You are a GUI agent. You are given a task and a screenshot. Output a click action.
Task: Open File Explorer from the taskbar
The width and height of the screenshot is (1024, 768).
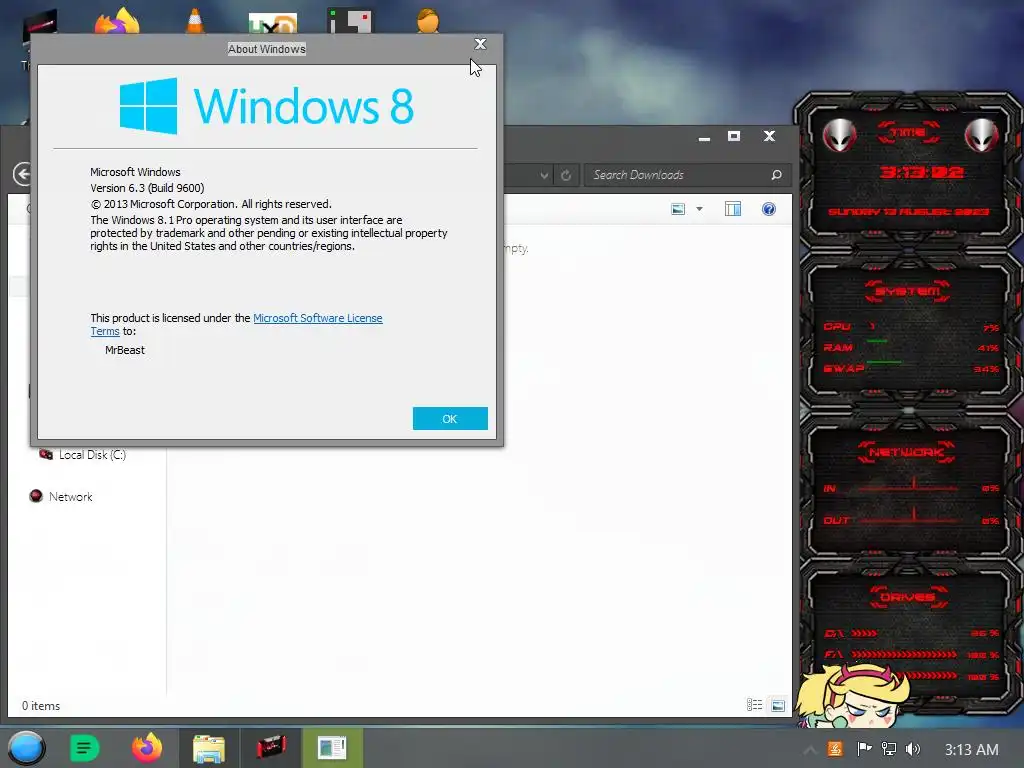pyautogui.click(x=209, y=748)
